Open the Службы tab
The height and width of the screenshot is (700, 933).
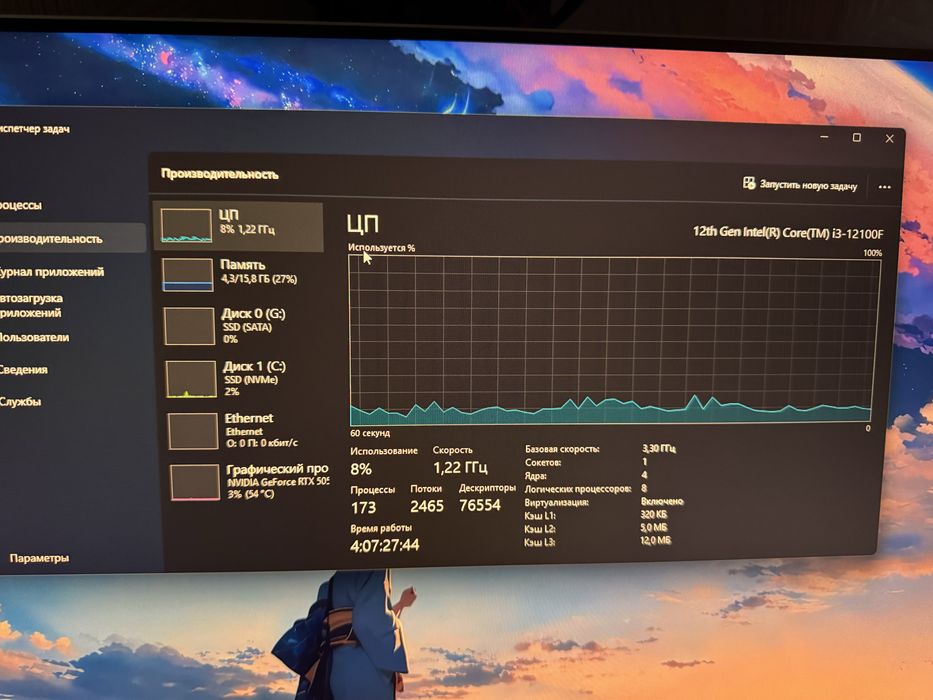(x=20, y=402)
